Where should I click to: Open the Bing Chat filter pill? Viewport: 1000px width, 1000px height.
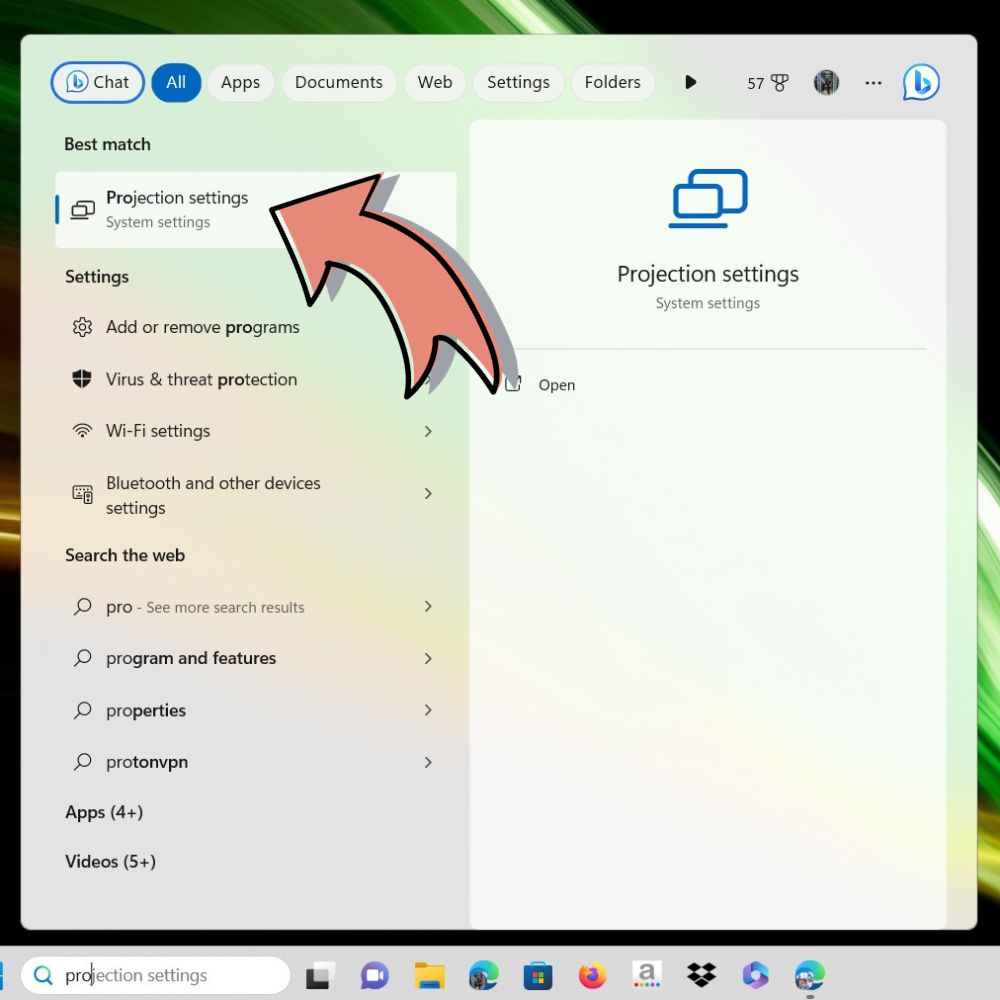(98, 82)
